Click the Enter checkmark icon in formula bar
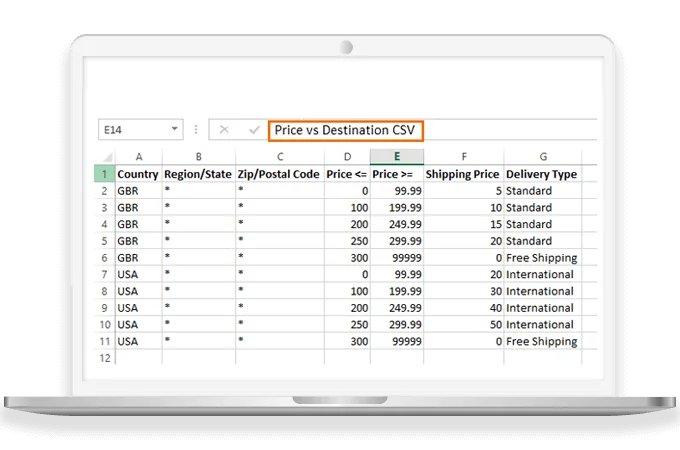 click(x=254, y=130)
